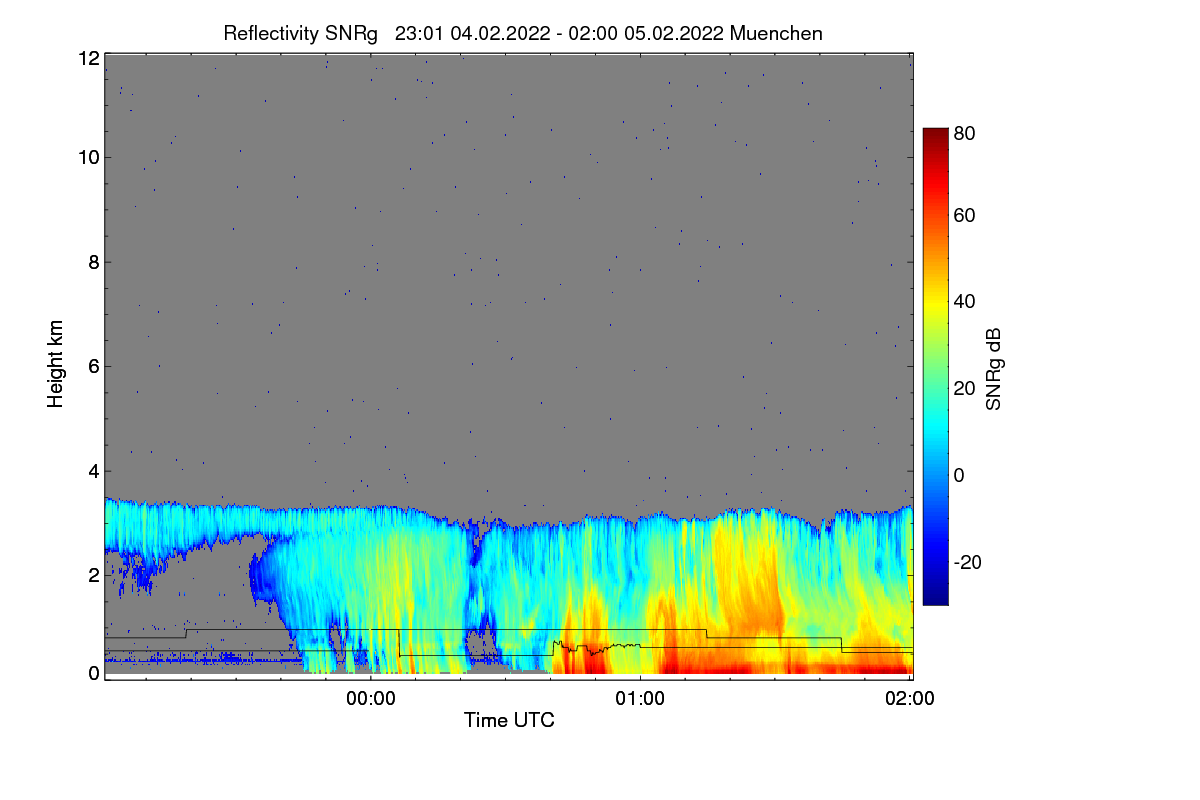Select the date range text '23:01 04.02.2022'
Screen dimensions: 1200x800
[472, 33]
